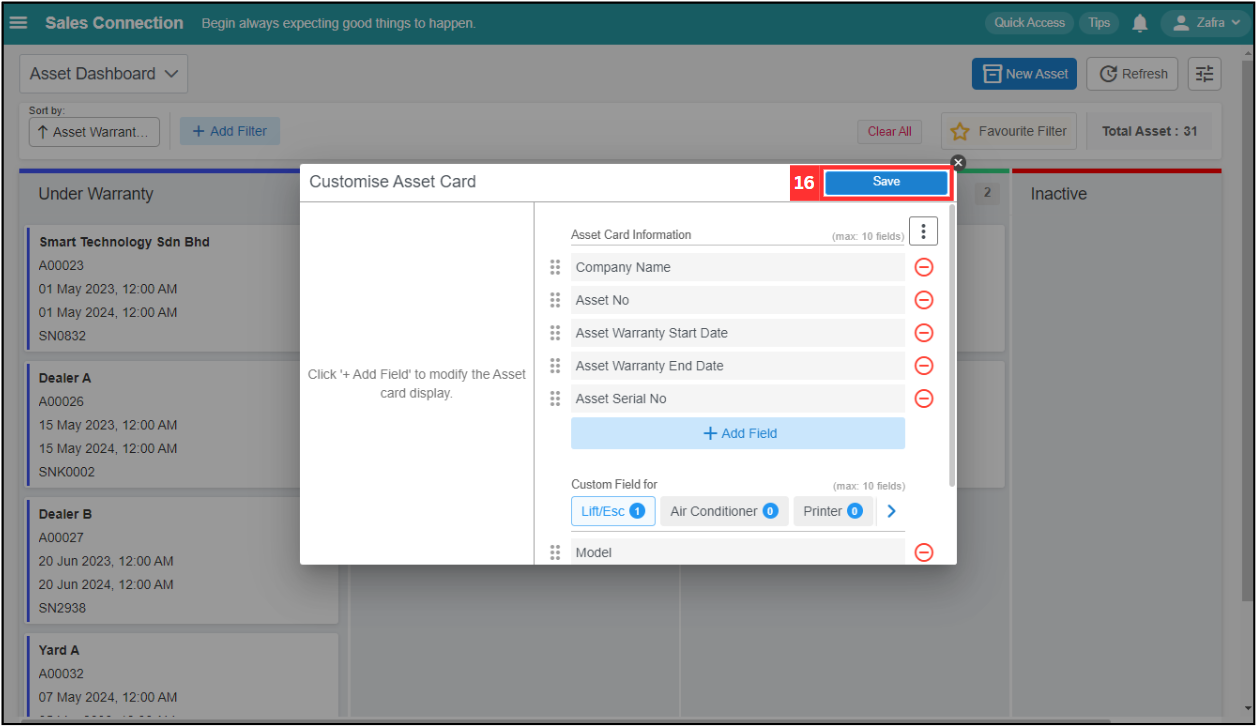Remove the Asset No field
This screenshot has height=726, width=1257.
point(924,300)
